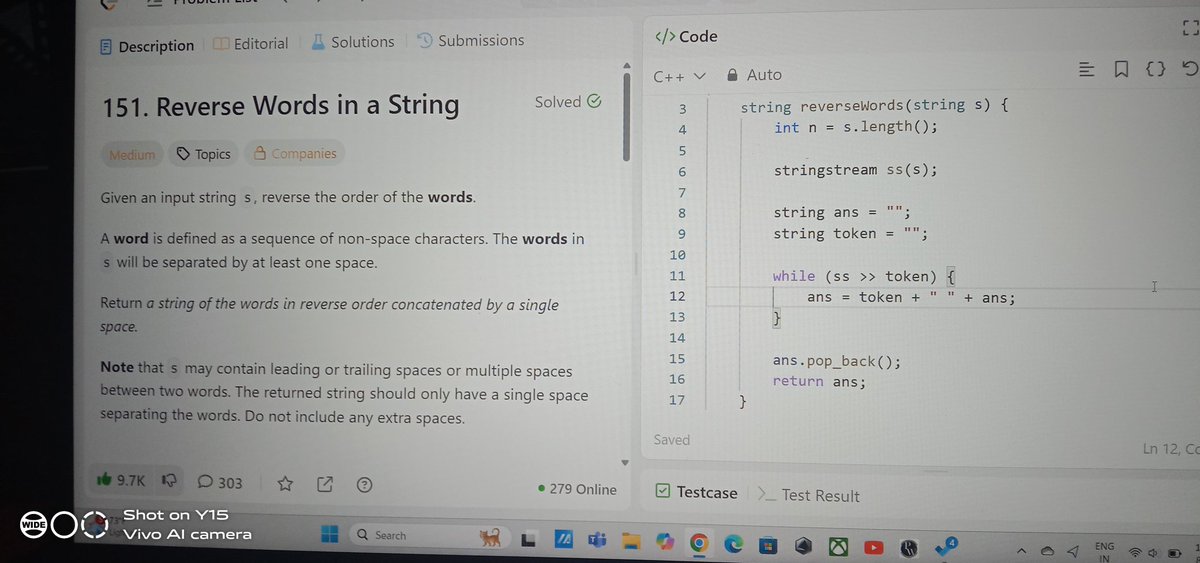Click the format code icon
The width and height of the screenshot is (1200, 563).
pyautogui.click(x=1087, y=70)
